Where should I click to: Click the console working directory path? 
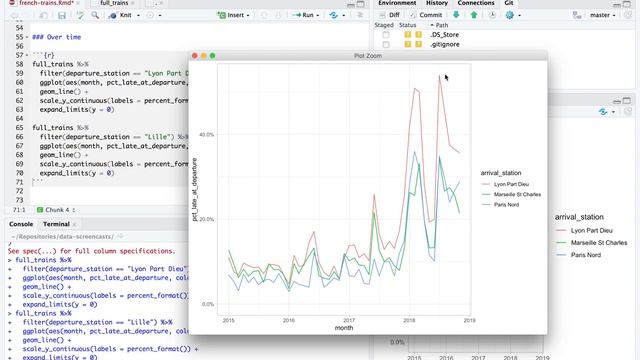click(x=62, y=237)
